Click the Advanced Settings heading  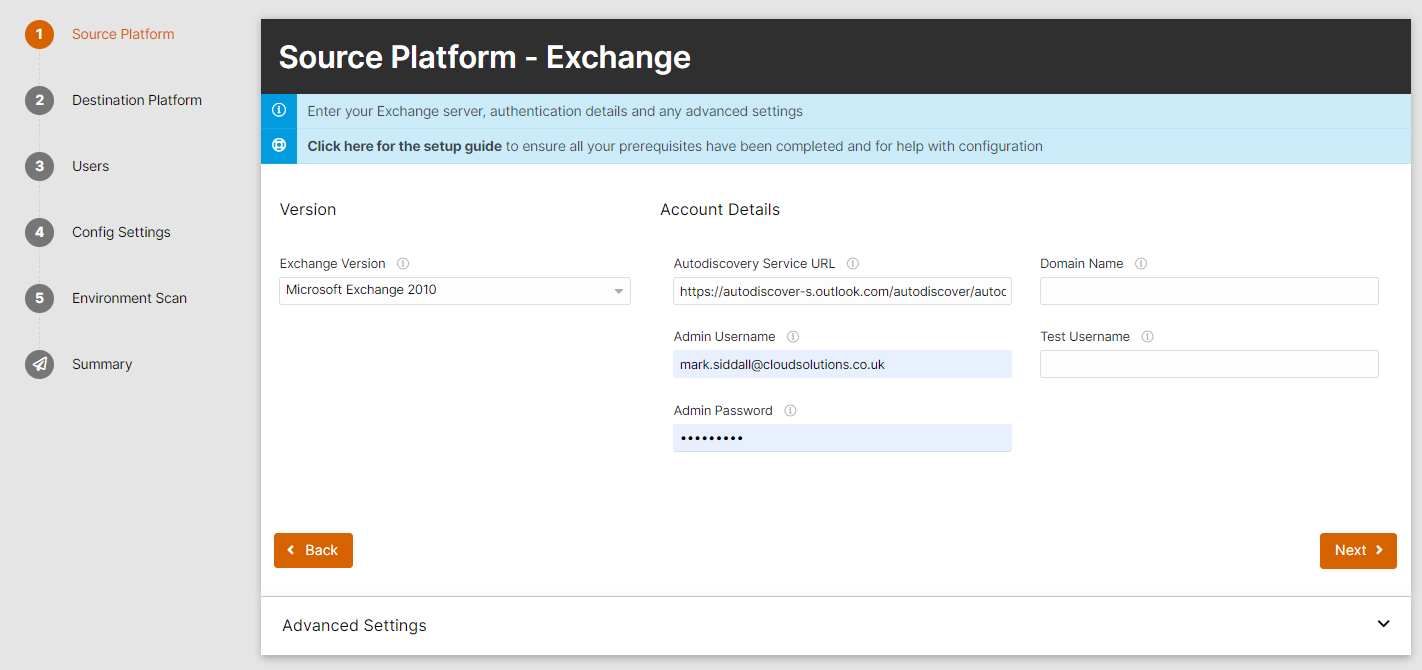pyautogui.click(x=354, y=625)
